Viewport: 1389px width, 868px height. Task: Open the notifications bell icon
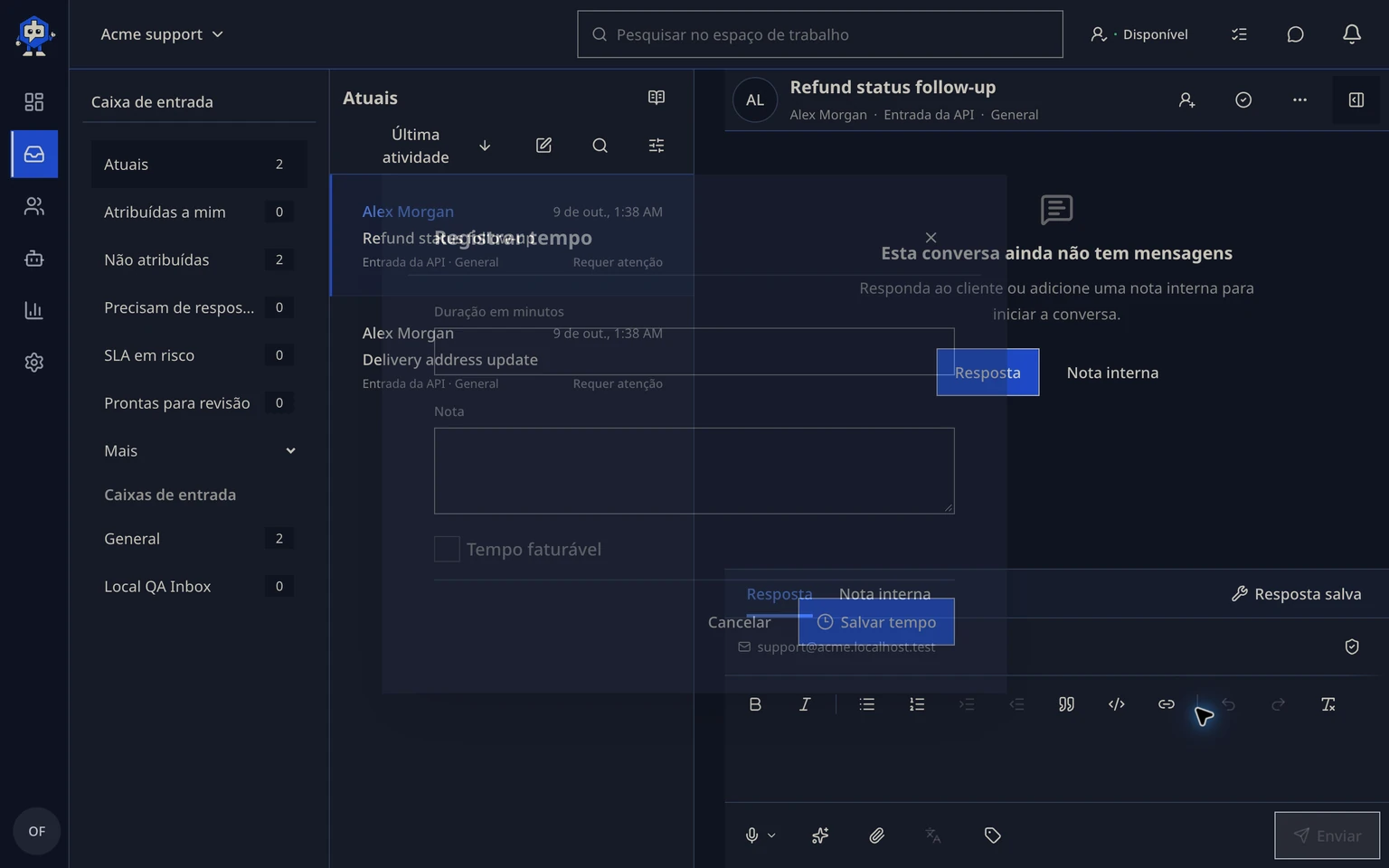pyautogui.click(x=1351, y=34)
